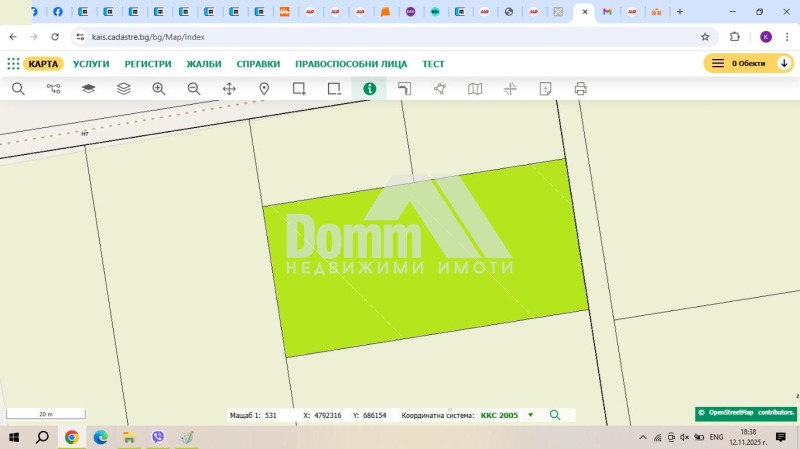Expand the KKC 2005 coordinate system dropdown

(530, 415)
